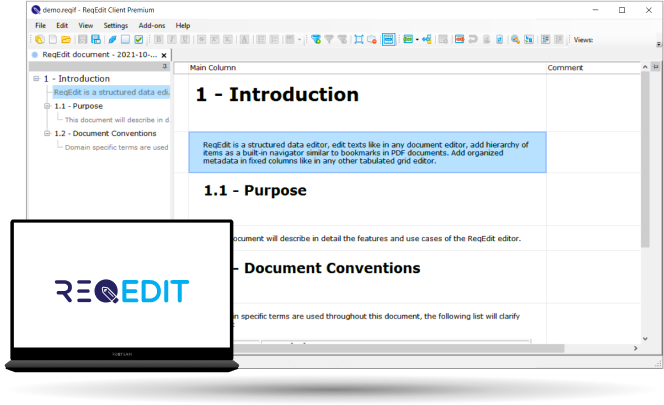
Task: Open the View menu
Action: (86, 25)
